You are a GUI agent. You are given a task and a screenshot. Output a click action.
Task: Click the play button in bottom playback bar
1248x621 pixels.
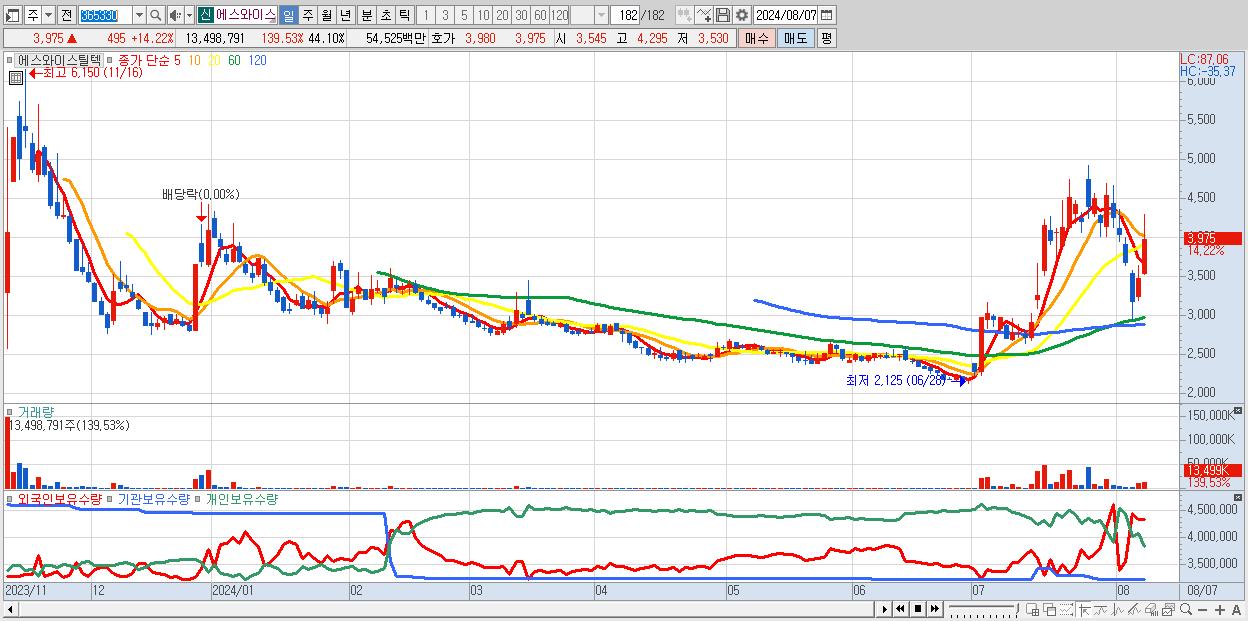click(x=884, y=609)
